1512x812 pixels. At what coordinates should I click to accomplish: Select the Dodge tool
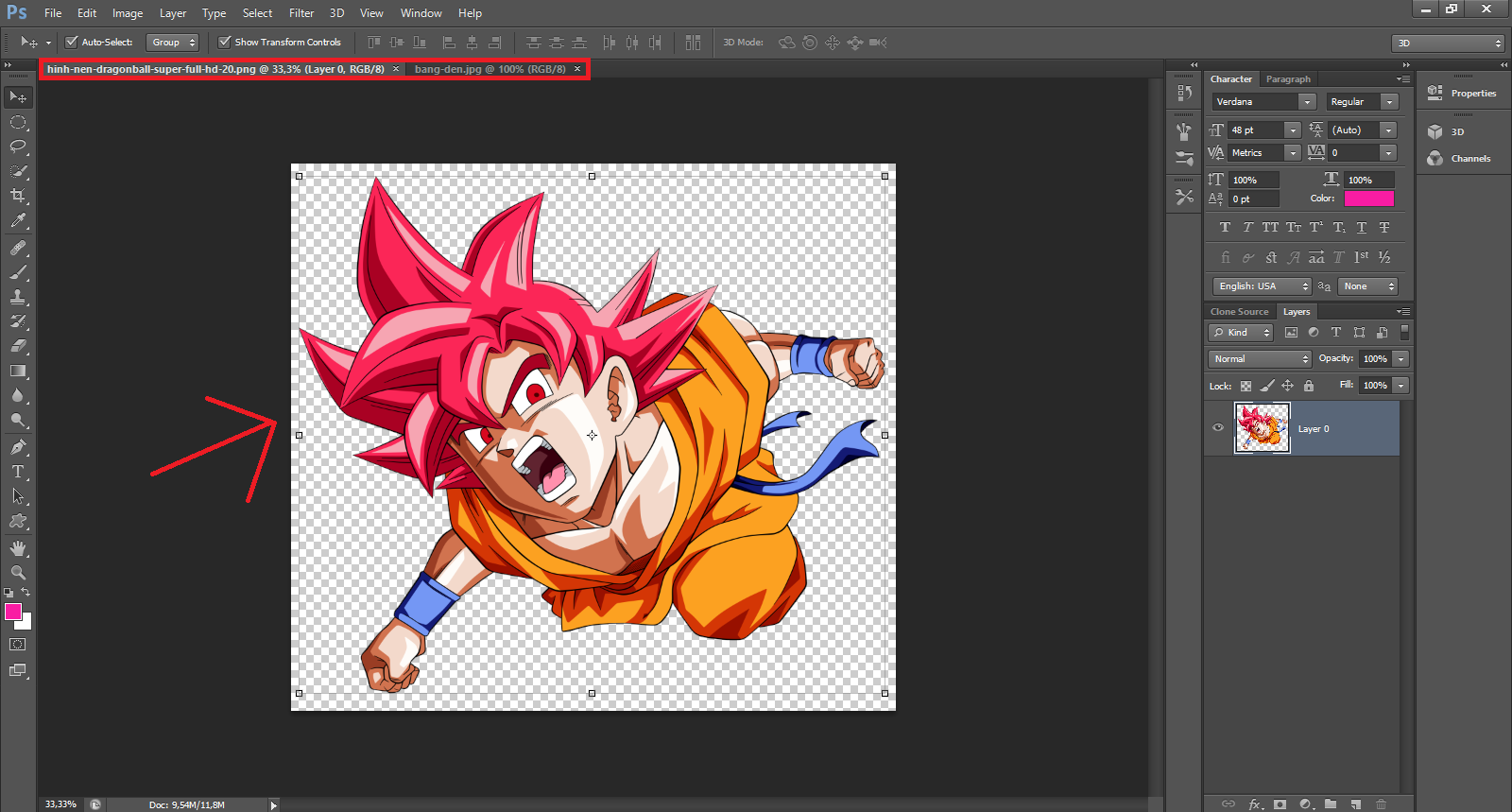pos(18,420)
